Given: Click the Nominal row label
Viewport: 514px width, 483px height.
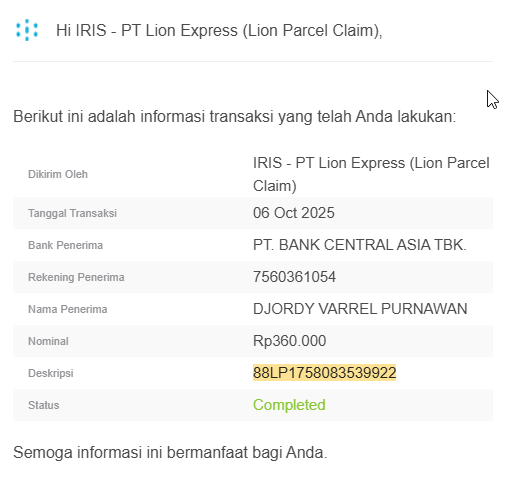Looking at the screenshot, I should 48,341.
